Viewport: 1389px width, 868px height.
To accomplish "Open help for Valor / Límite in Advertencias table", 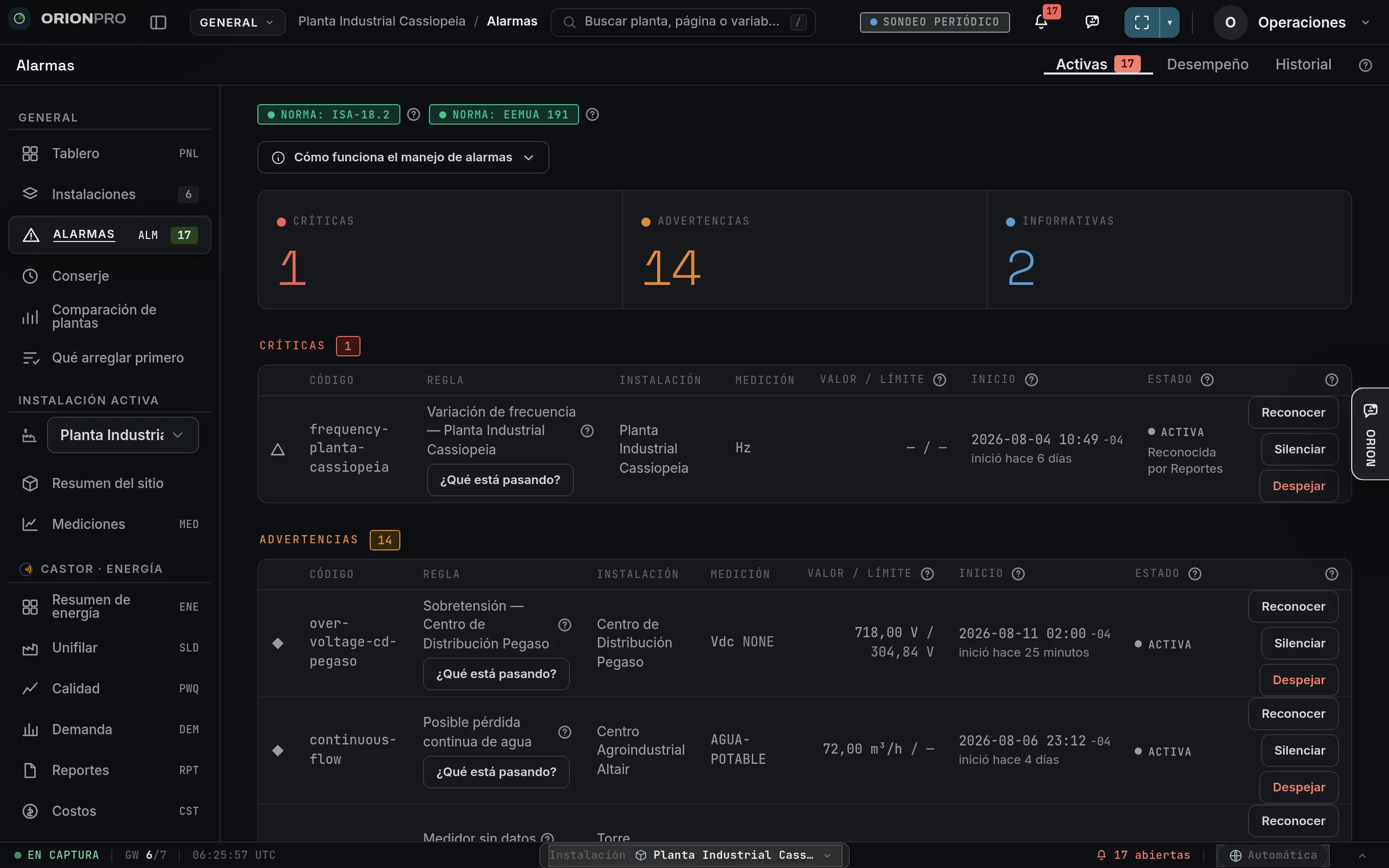I will 927,573.
